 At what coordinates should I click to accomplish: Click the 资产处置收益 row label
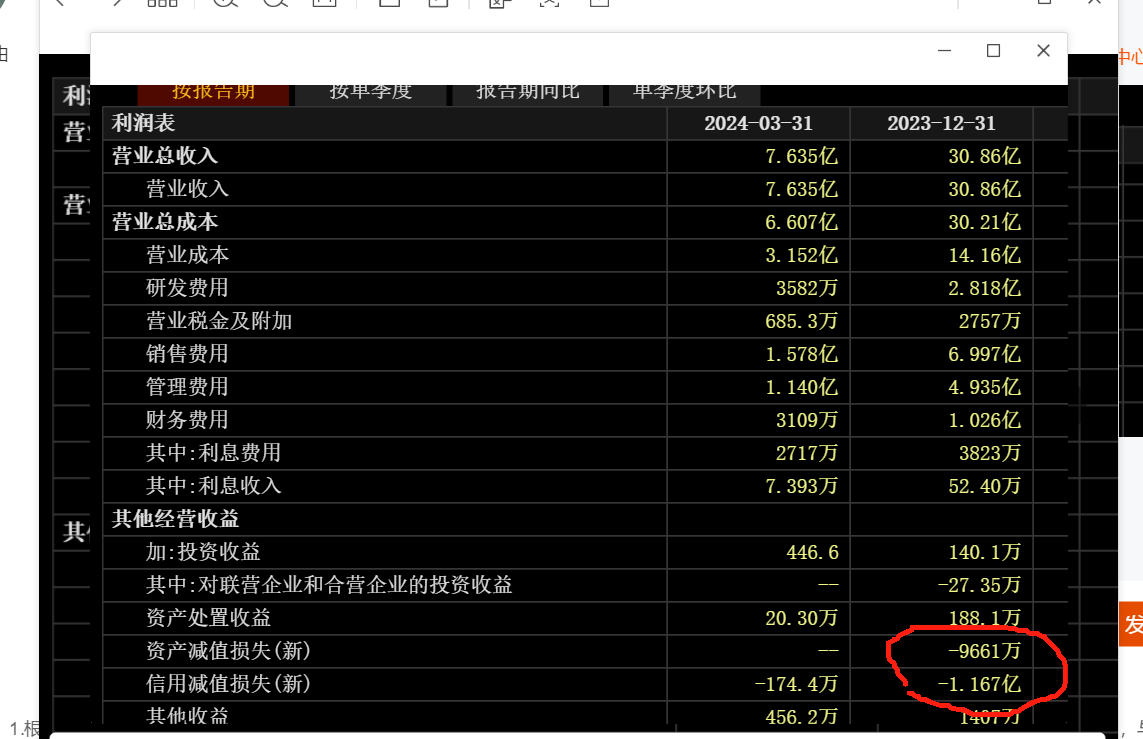point(208,618)
